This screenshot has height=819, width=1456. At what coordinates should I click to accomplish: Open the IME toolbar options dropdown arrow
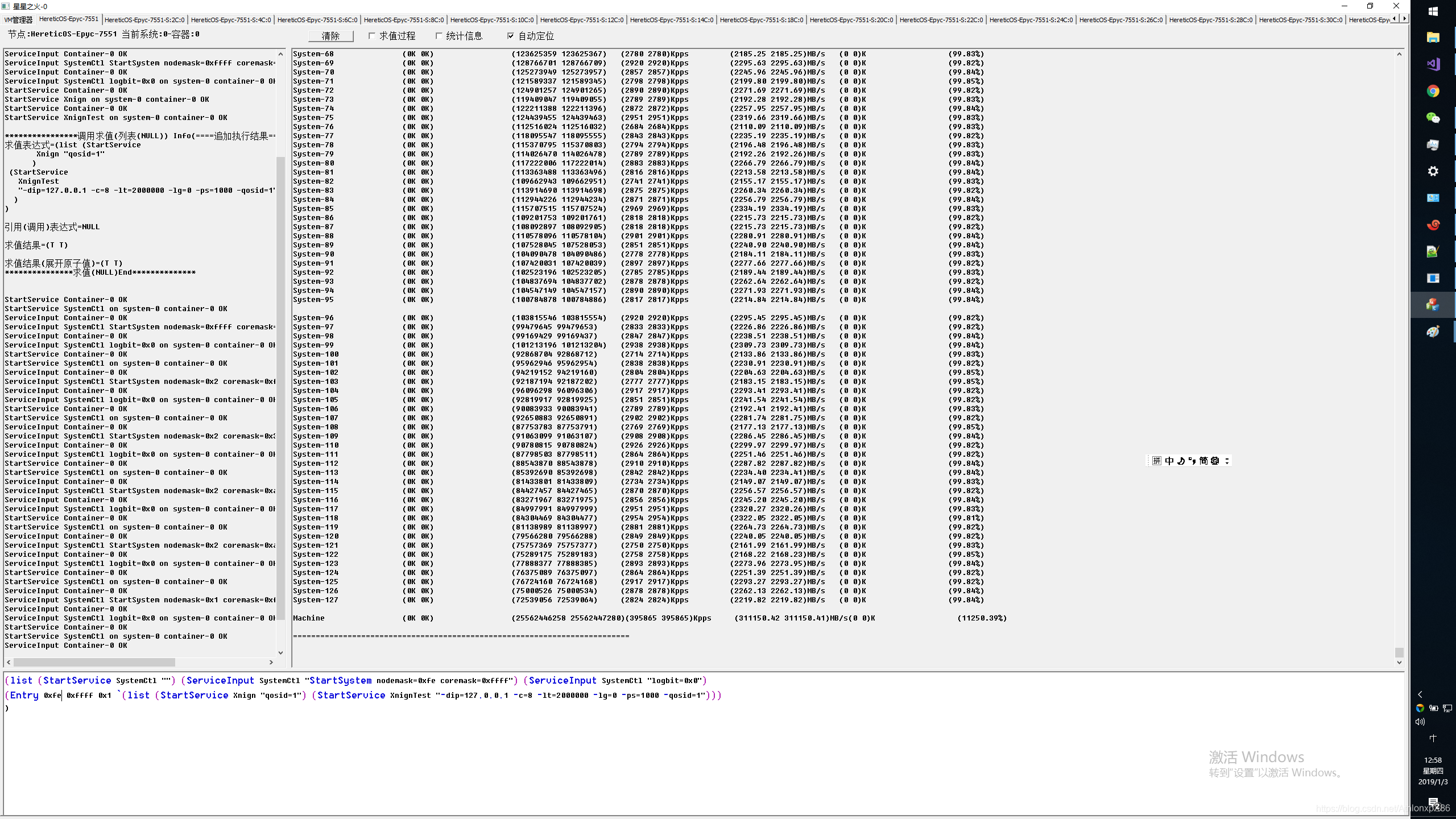tap(1227, 461)
